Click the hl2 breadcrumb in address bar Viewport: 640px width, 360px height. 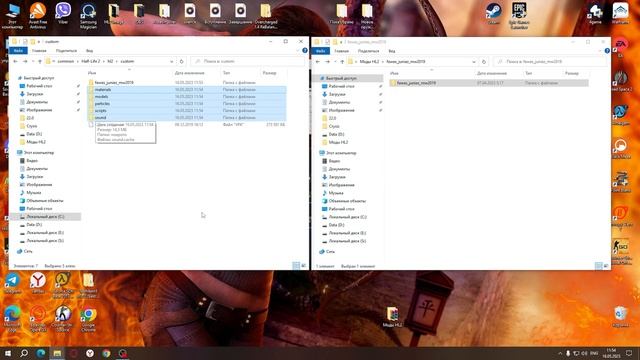(110, 61)
